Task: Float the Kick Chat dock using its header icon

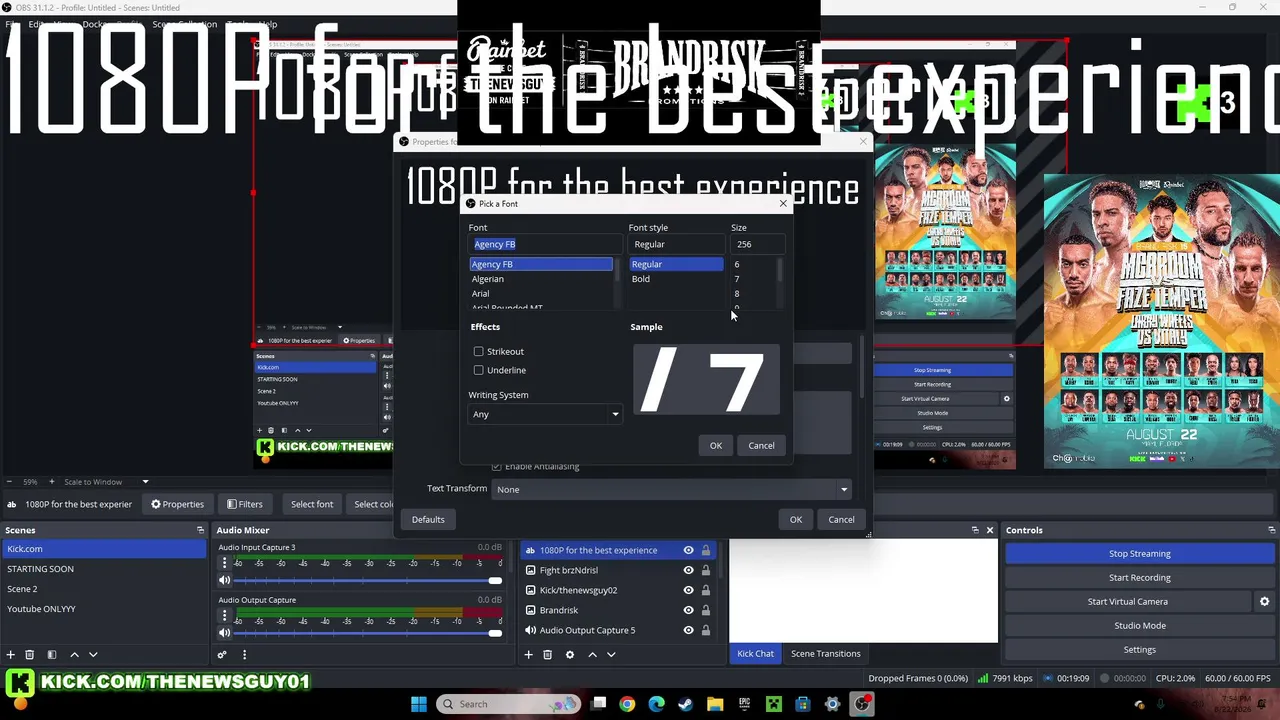Action: [x=975, y=530]
